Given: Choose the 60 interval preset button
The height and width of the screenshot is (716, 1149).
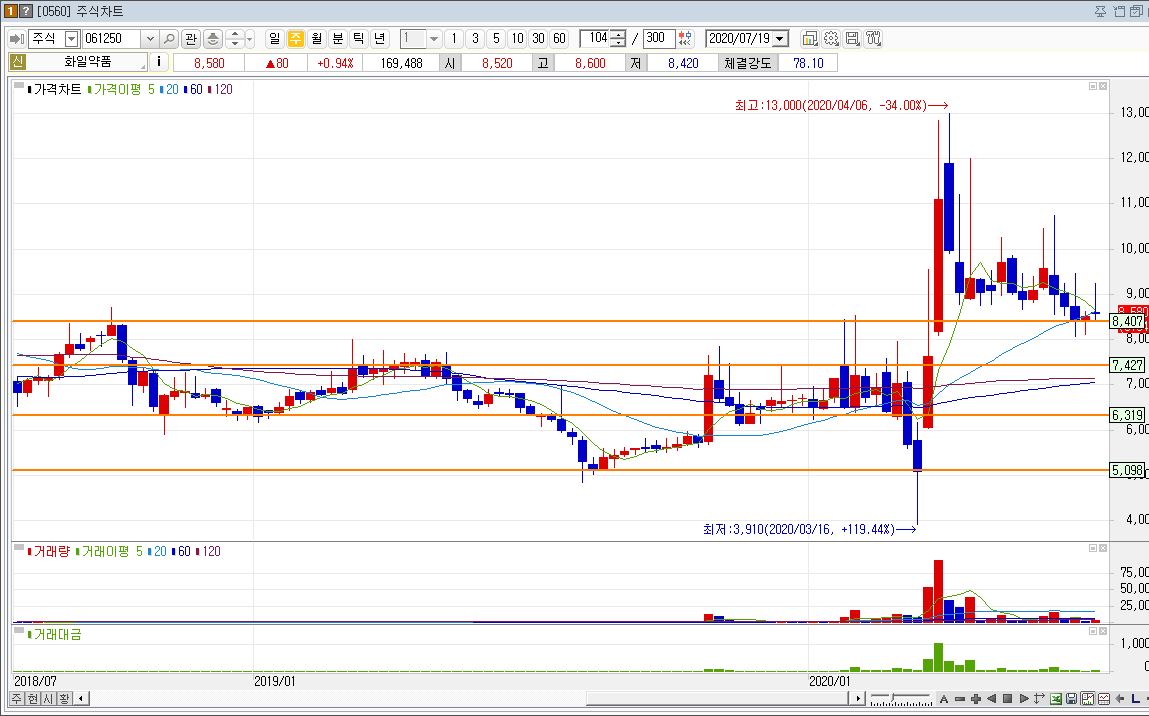Looking at the screenshot, I should coord(560,39).
